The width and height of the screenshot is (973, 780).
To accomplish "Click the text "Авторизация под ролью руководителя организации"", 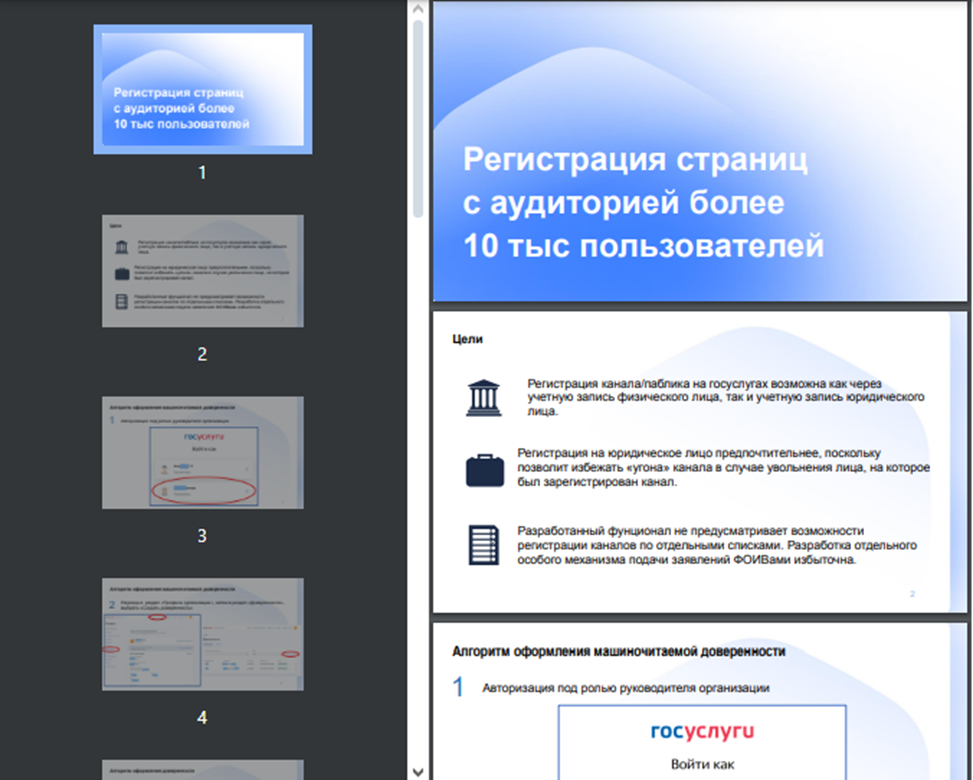I will [625, 688].
